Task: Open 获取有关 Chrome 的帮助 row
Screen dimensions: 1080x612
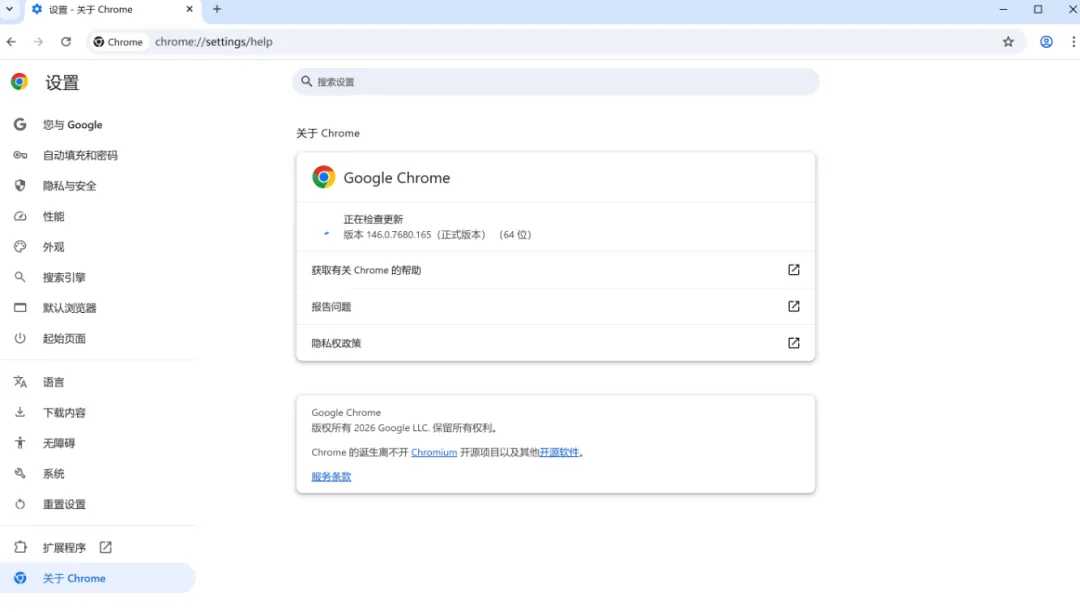Action: [555, 270]
